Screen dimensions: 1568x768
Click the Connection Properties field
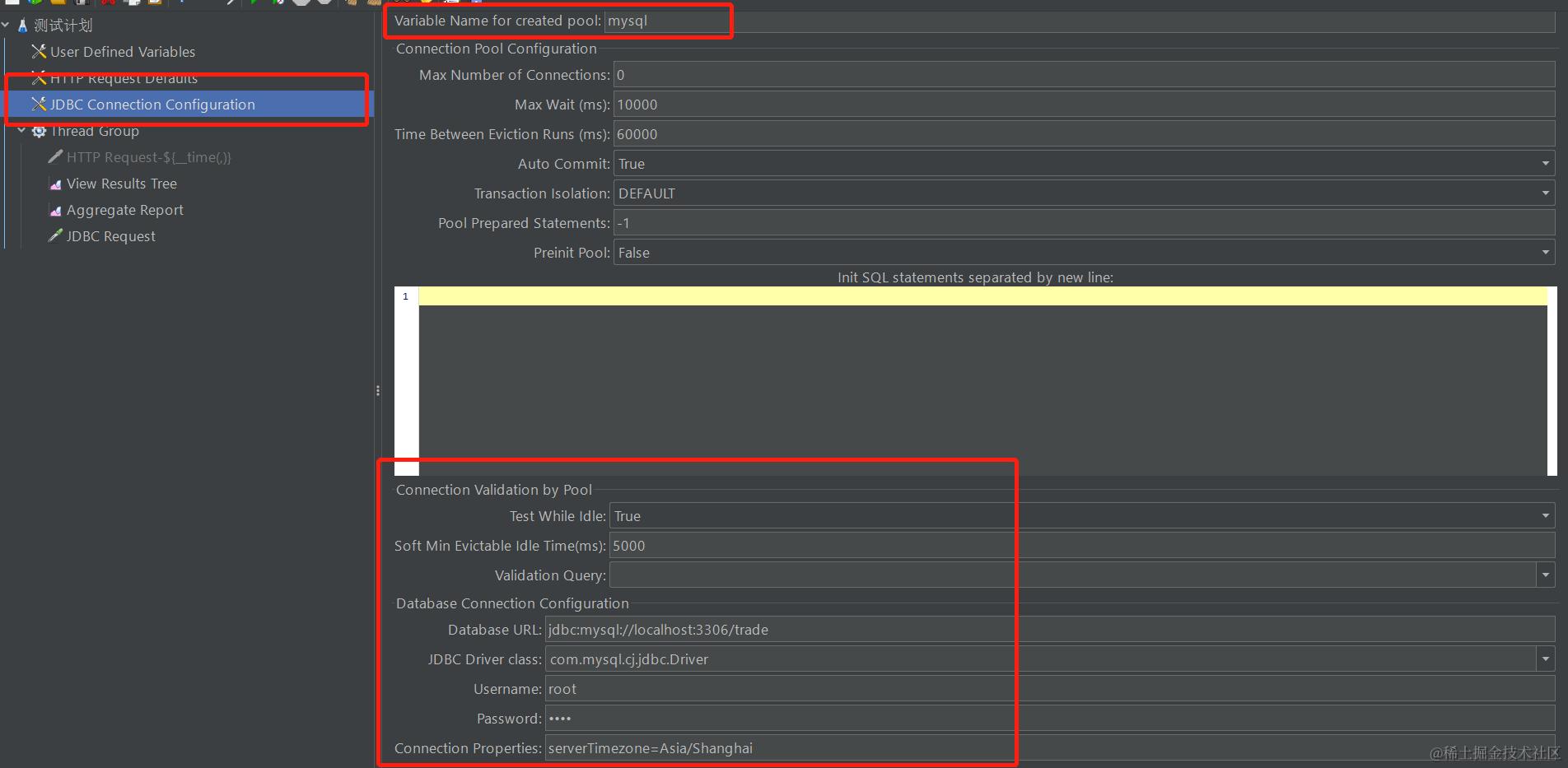(1050, 748)
